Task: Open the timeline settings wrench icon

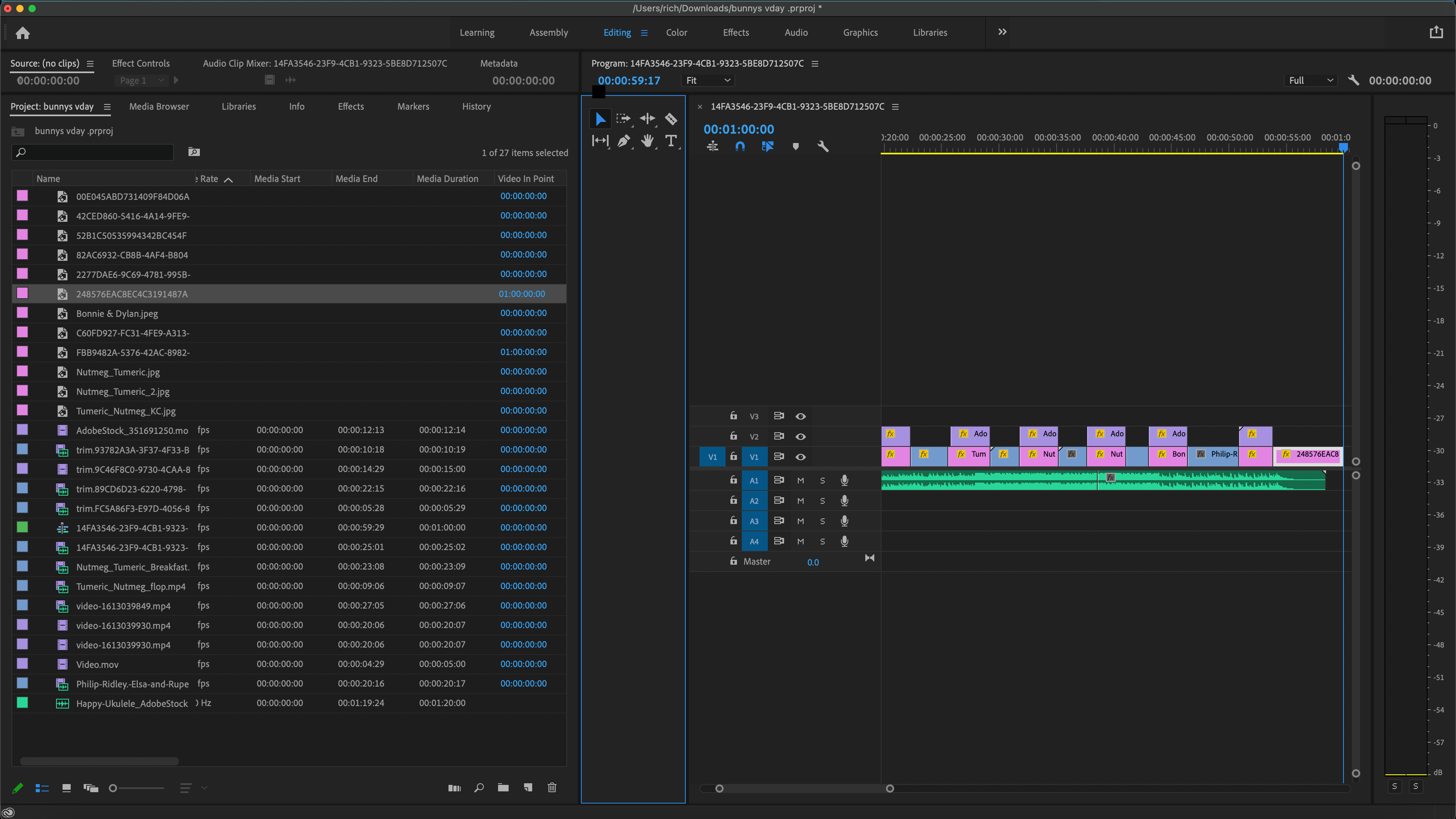Action: pyautogui.click(x=822, y=146)
